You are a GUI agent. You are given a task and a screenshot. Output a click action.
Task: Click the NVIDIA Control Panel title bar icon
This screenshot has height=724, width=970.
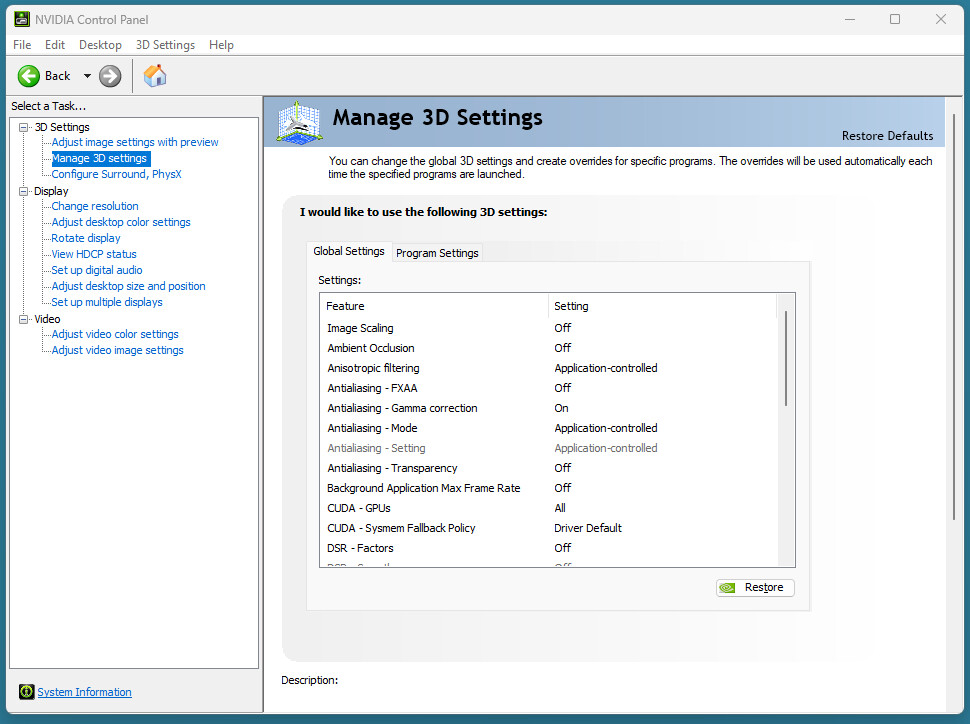[x=22, y=19]
